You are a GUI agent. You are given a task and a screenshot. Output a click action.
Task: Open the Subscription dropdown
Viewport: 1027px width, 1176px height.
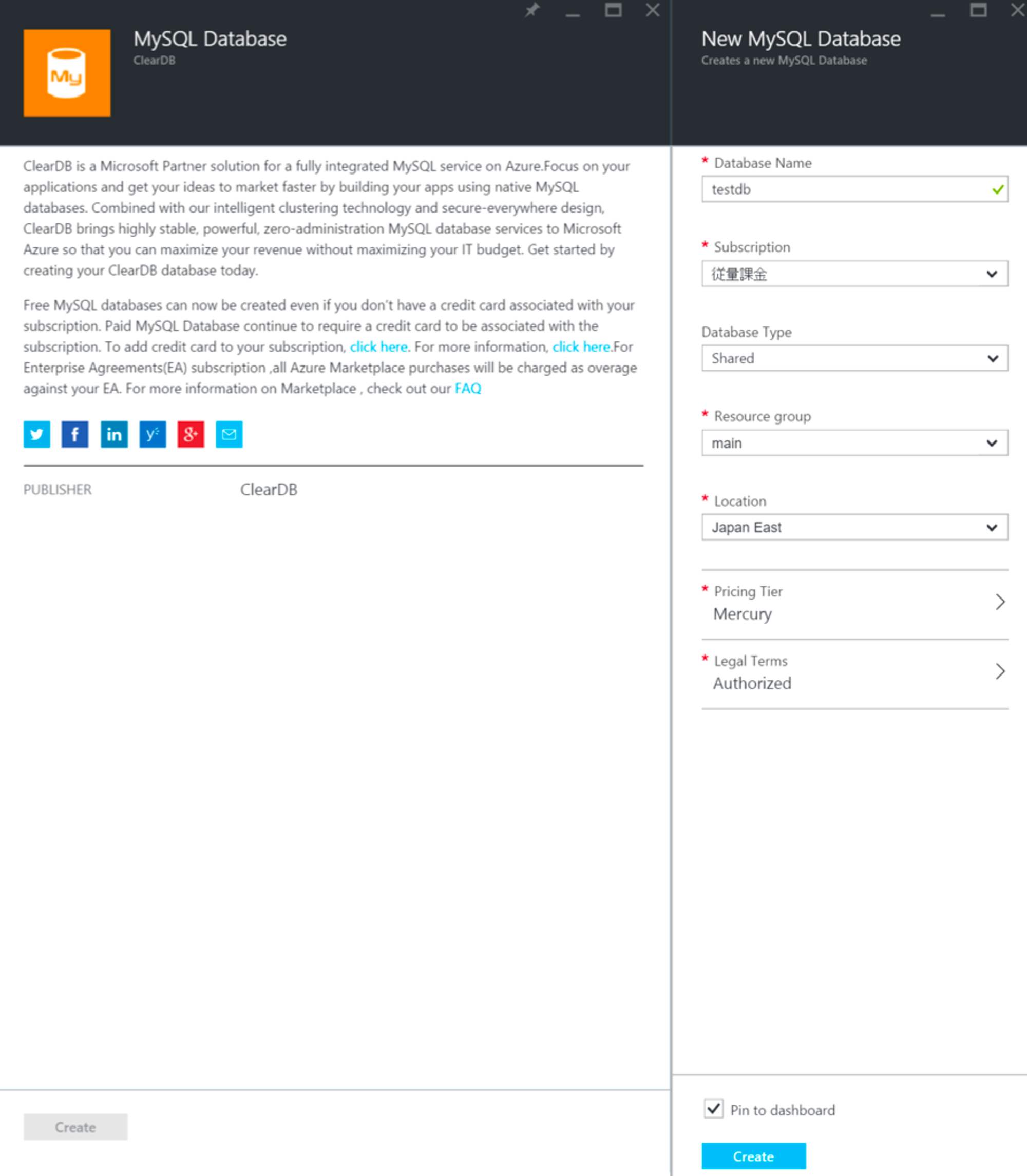pos(854,274)
